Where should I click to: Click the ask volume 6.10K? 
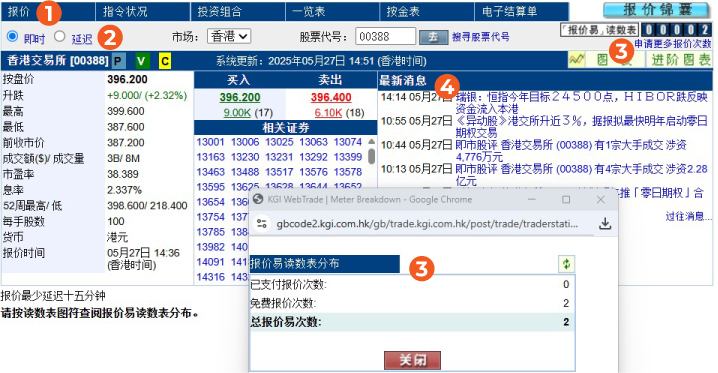pyautogui.click(x=328, y=113)
